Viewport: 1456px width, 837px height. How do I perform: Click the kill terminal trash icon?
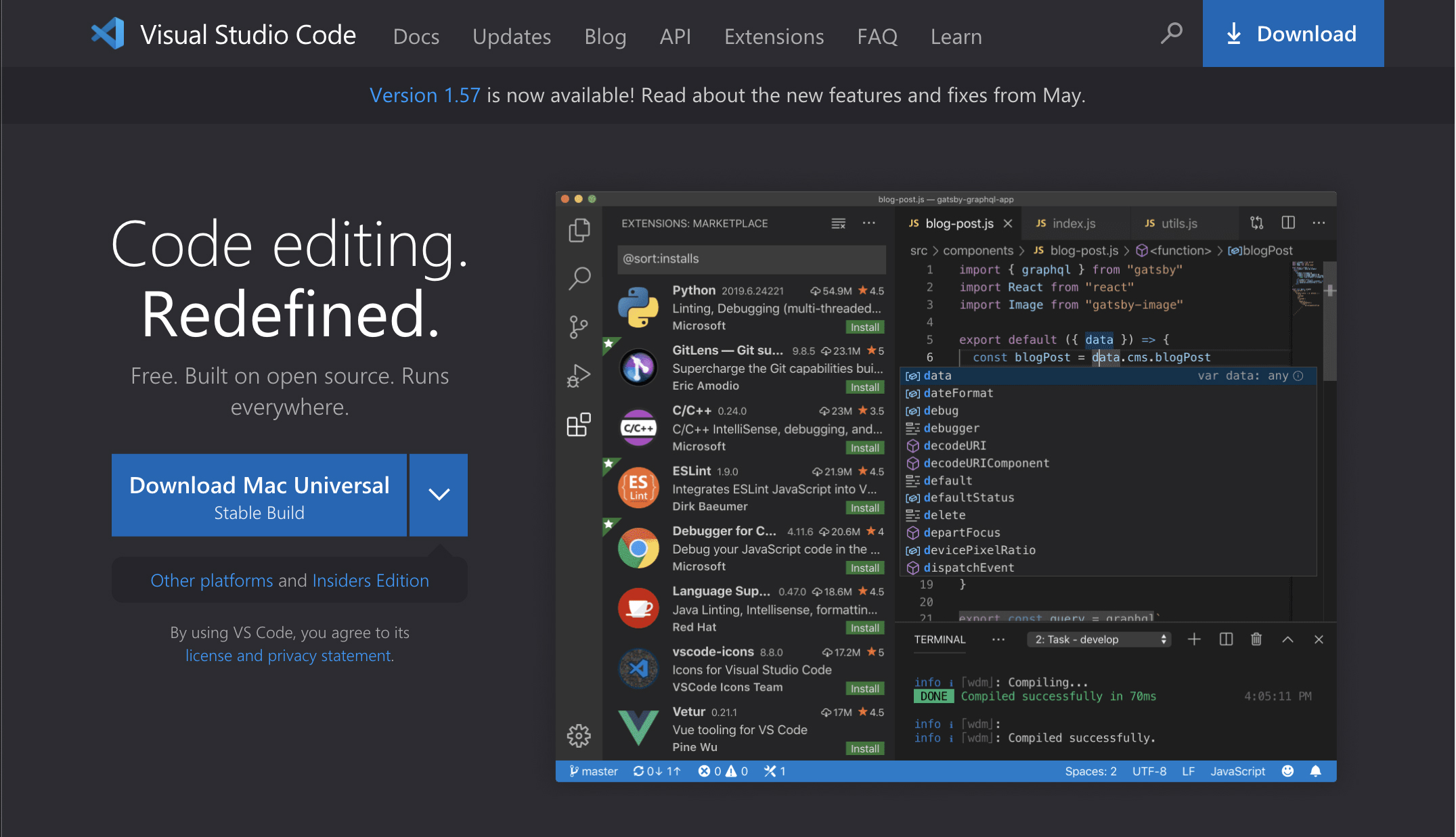[1256, 639]
